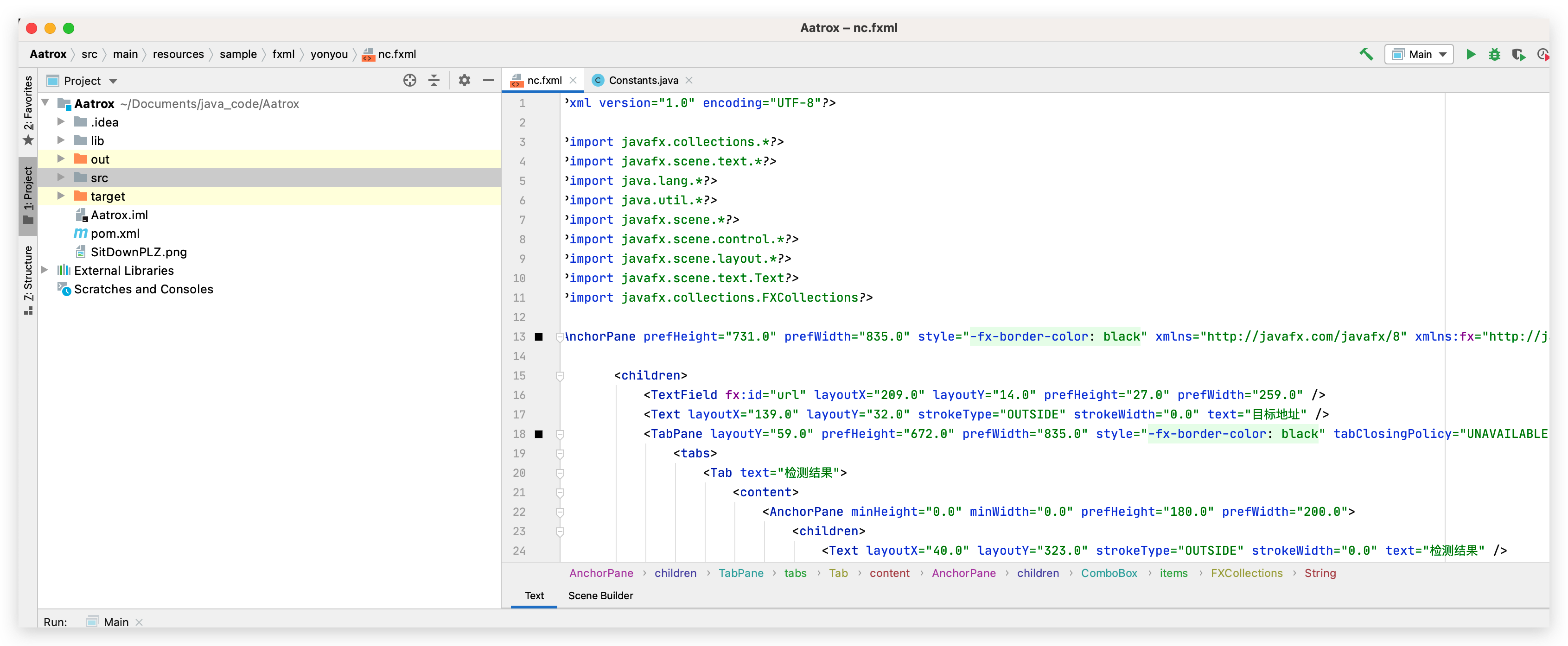Select Scratches and Consoles node
The width and height of the screenshot is (1568, 646).
tap(143, 289)
